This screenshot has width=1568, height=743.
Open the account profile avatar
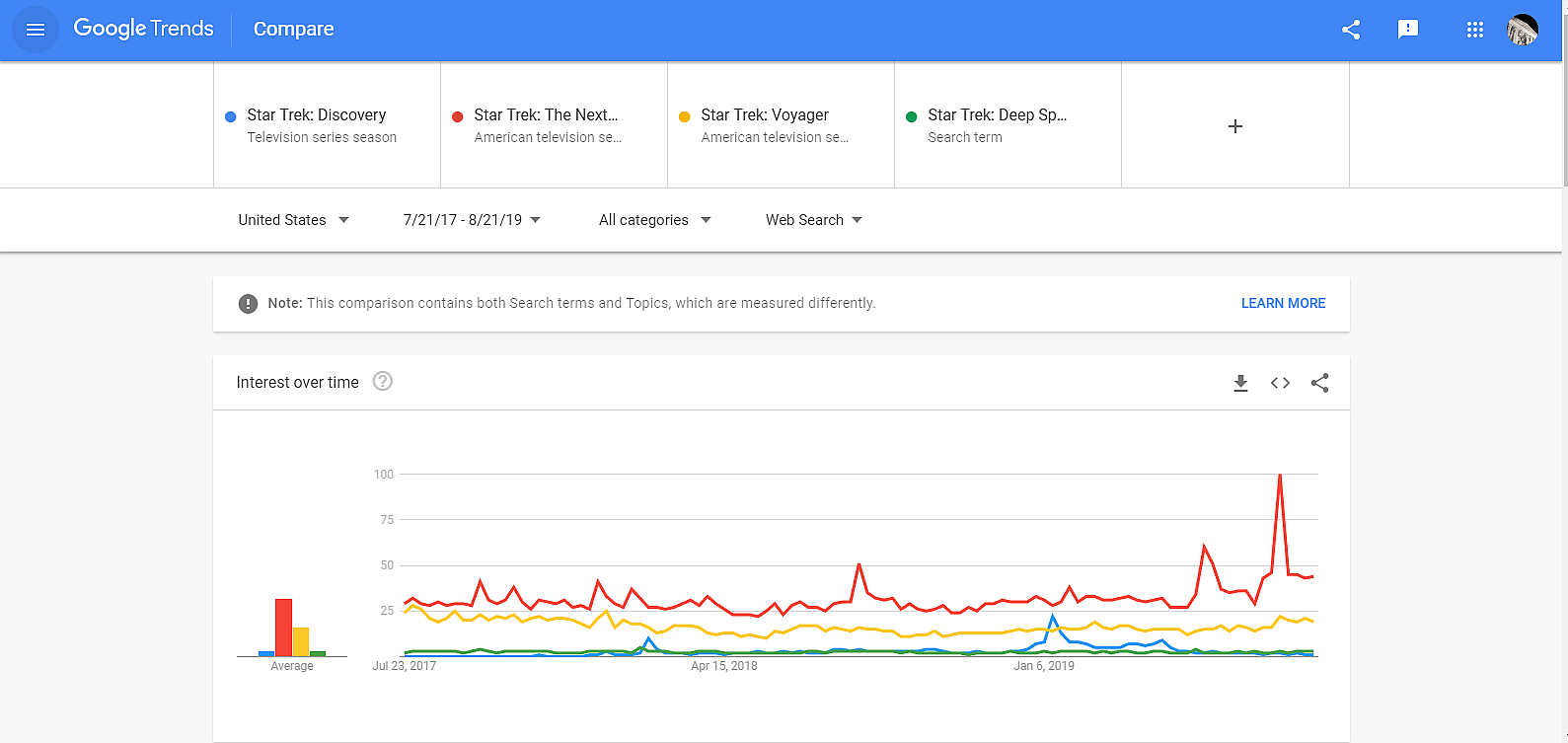tap(1523, 30)
